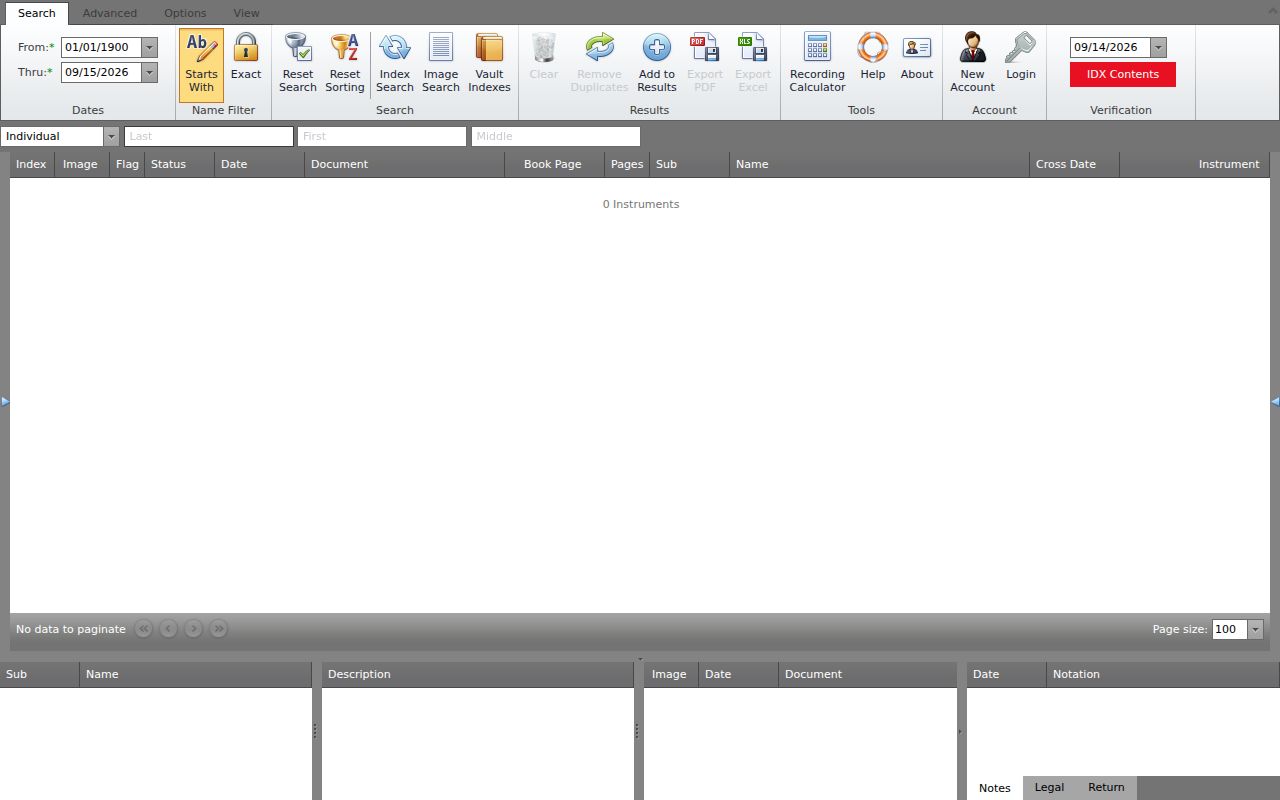
Task: Open the verification date dropdown
Action: (1158, 47)
